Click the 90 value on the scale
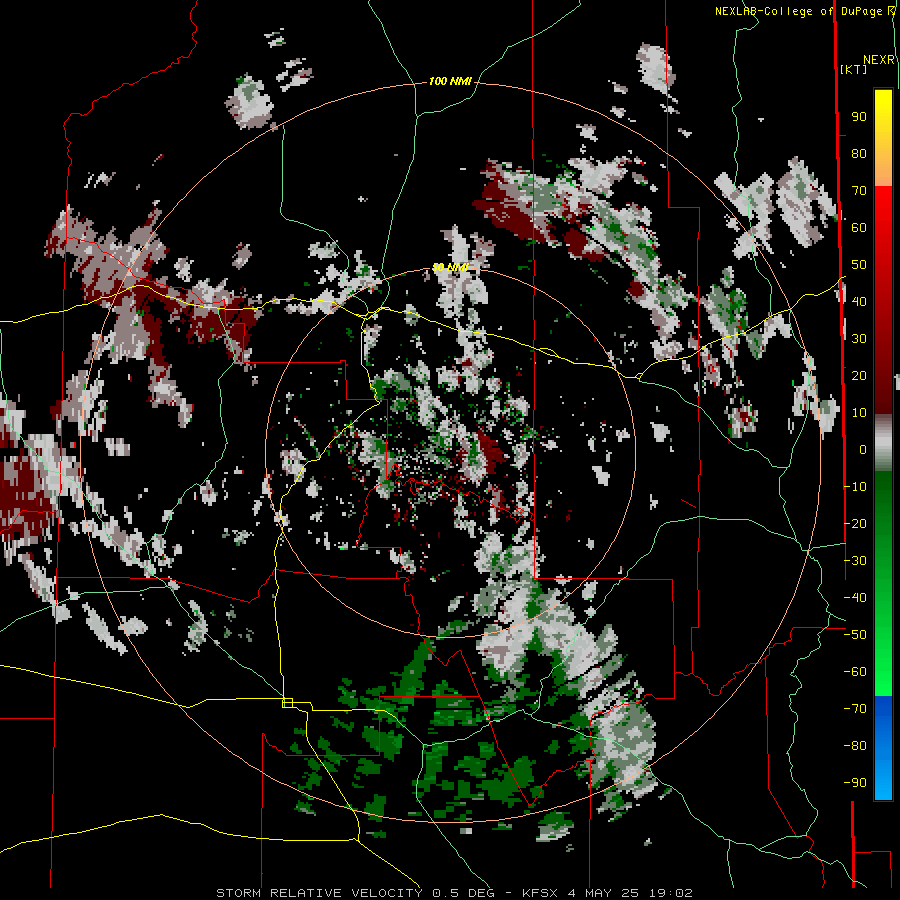Screen dimensions: 900x900 pos(859,117)
